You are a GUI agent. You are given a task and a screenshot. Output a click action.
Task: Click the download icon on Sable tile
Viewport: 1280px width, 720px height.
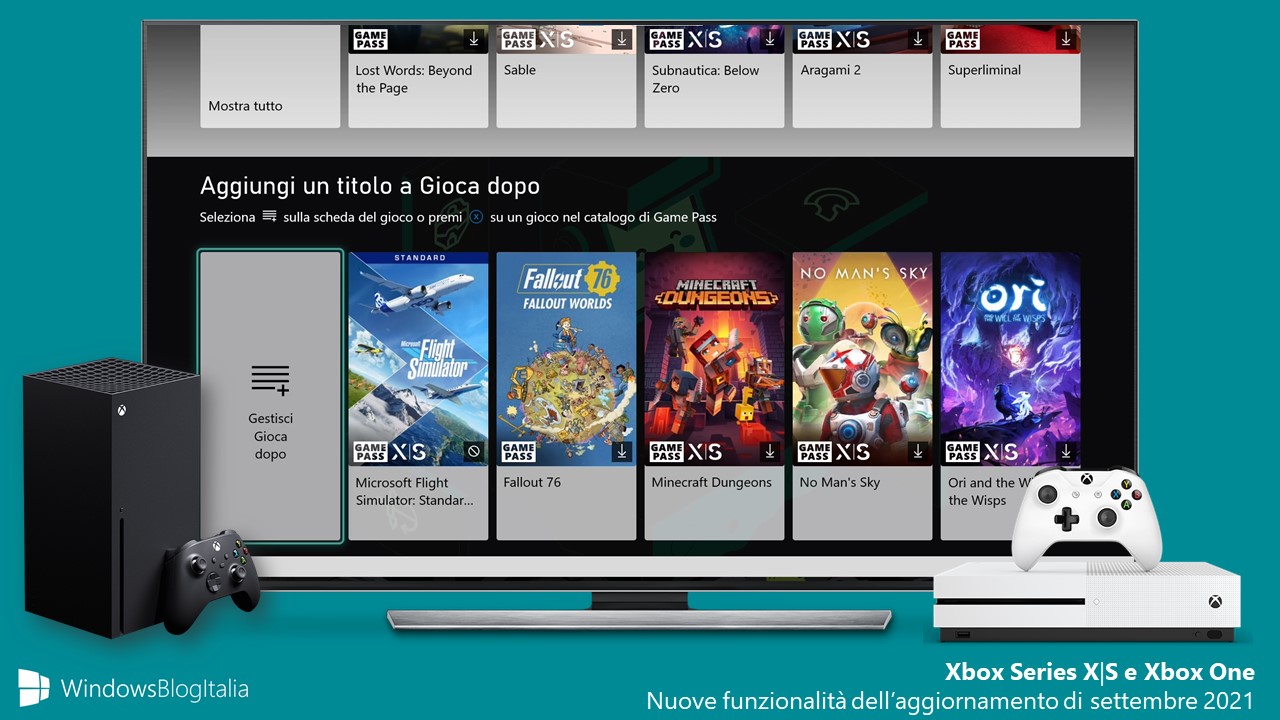622,39
